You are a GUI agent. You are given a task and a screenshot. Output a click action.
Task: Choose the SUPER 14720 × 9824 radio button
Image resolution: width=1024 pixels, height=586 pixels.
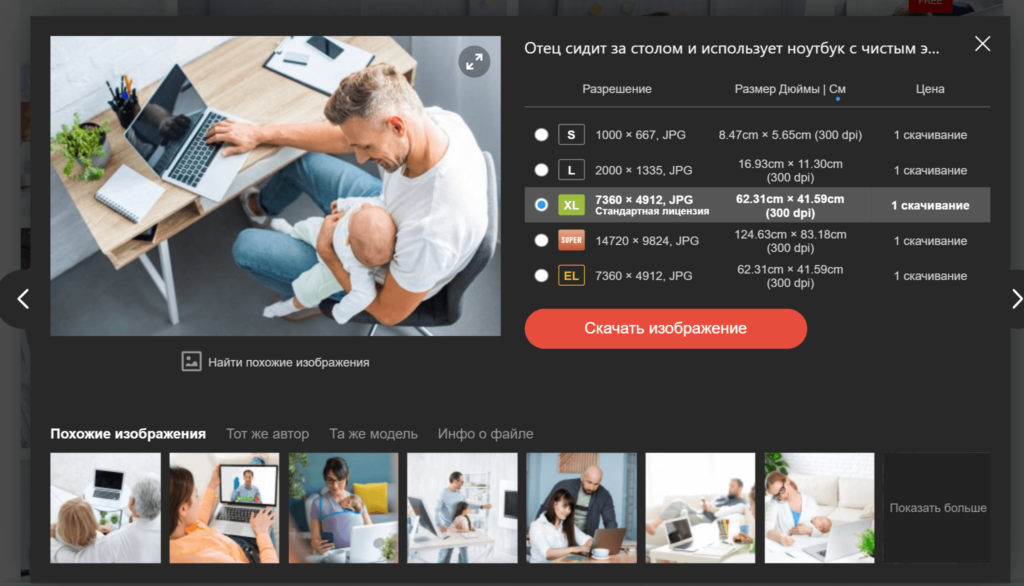(x=541, y=240)
